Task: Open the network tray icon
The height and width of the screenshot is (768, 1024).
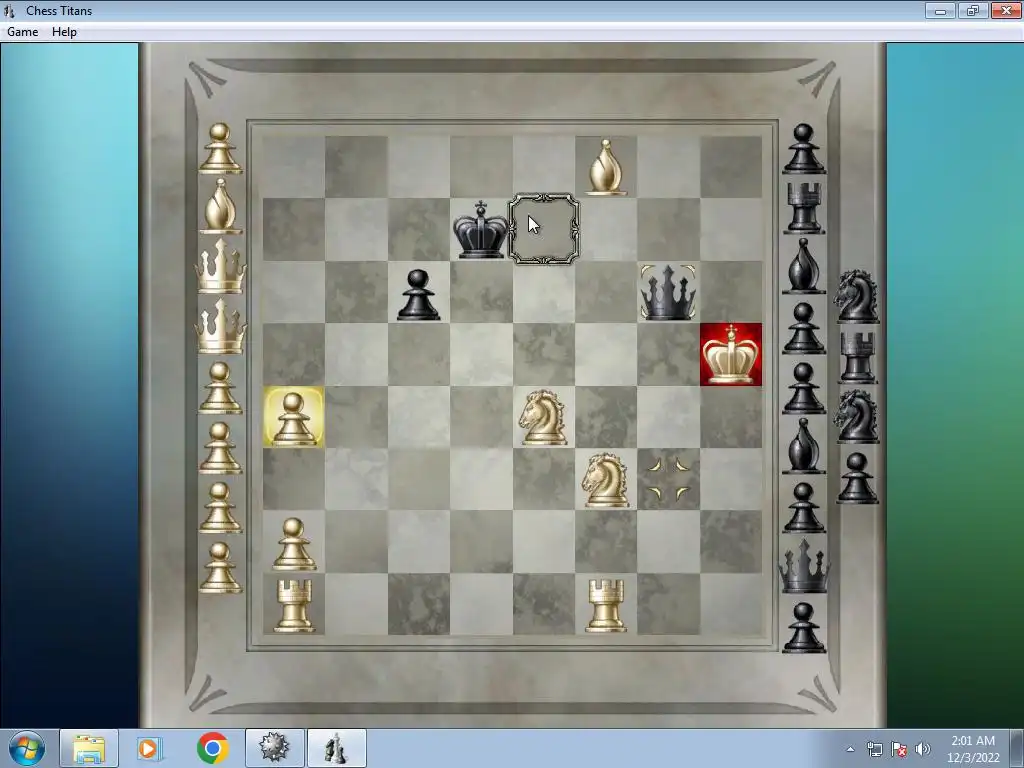Action: (x=874, y=749)
